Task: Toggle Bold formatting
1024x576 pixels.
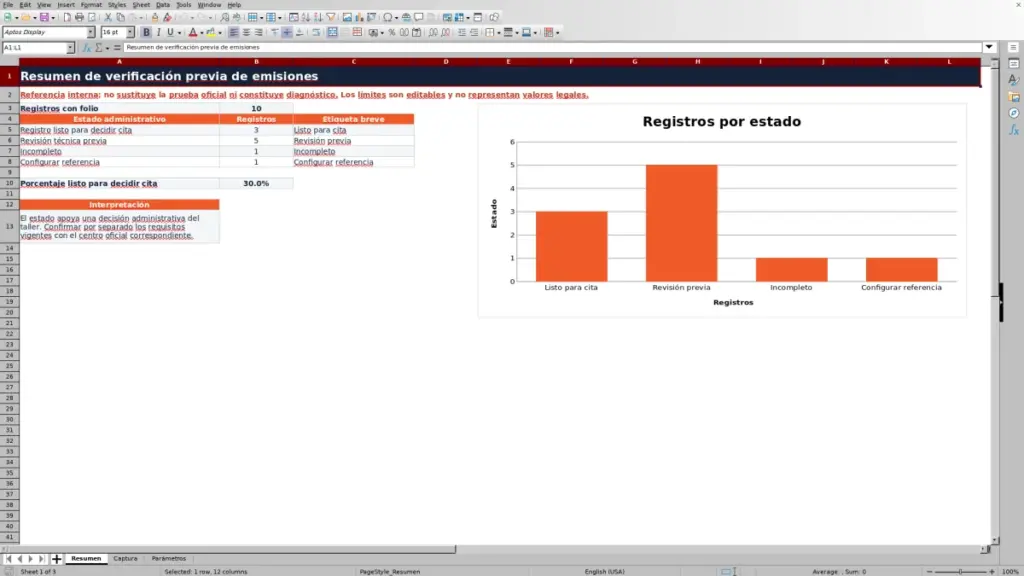Action: (x=146, y=33)
